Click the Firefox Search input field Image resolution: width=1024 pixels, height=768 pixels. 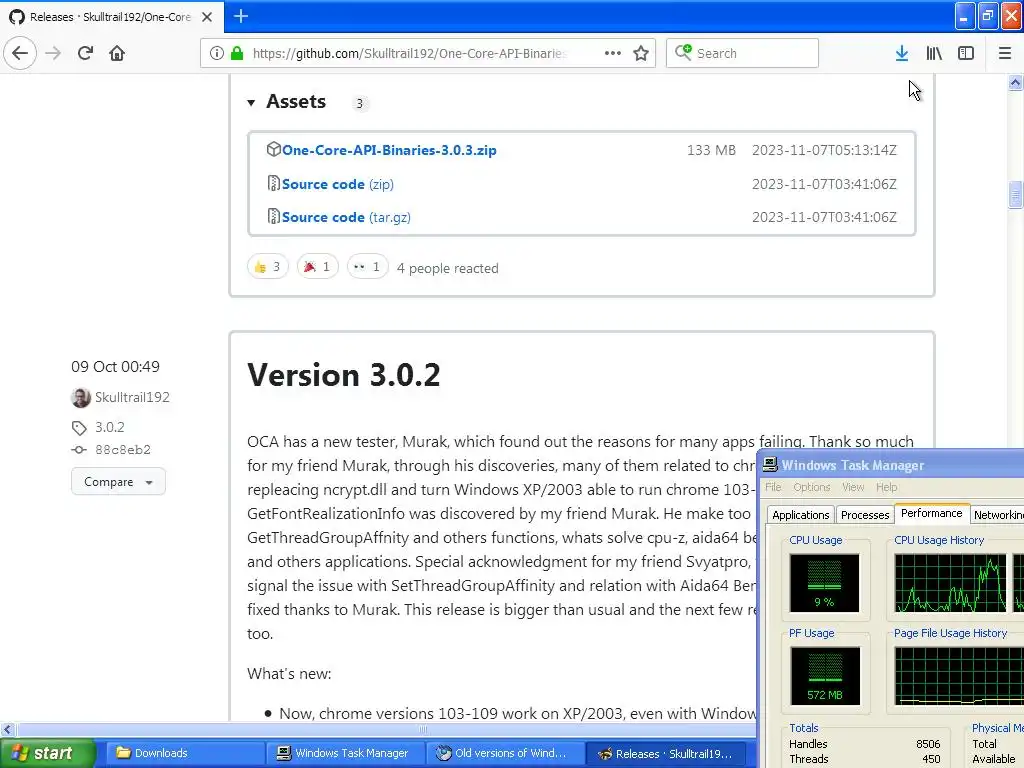click(x=742, y=53)
